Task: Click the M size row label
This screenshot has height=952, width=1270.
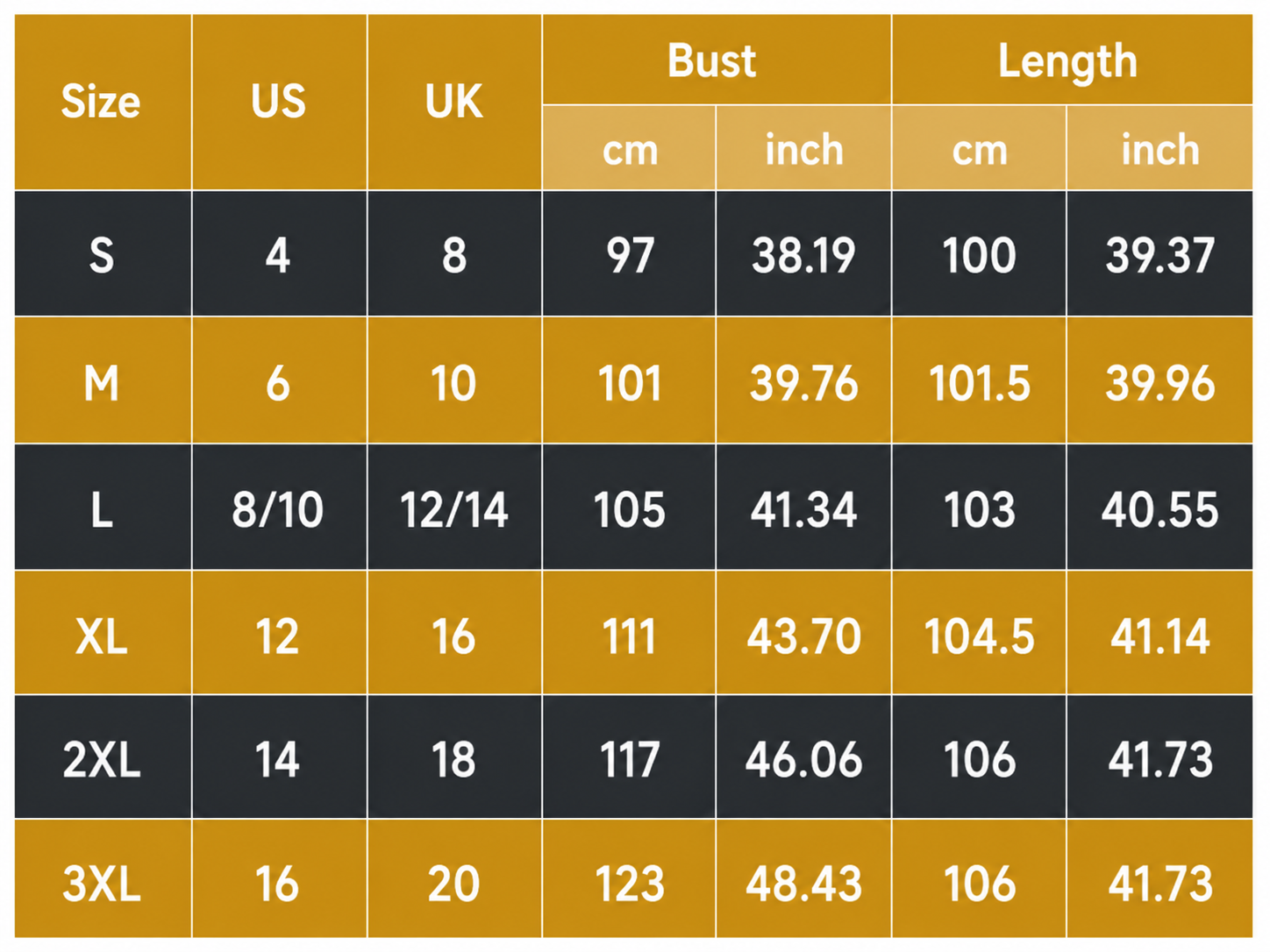Action: click(x=103, y=380)
